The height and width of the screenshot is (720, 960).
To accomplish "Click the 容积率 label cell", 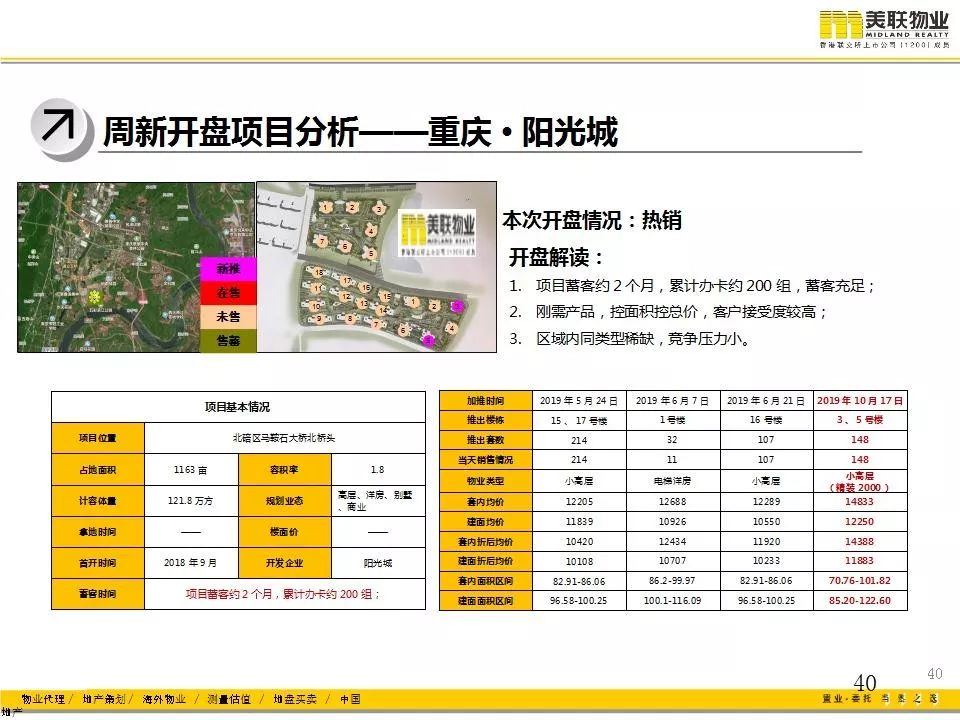I will point(285,470).
